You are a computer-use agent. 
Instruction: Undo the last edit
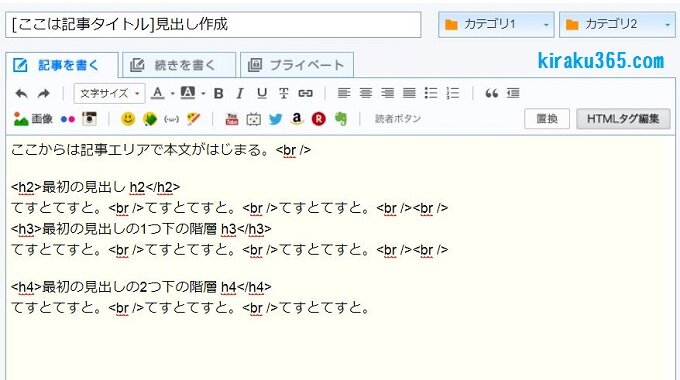coord(21,93)
